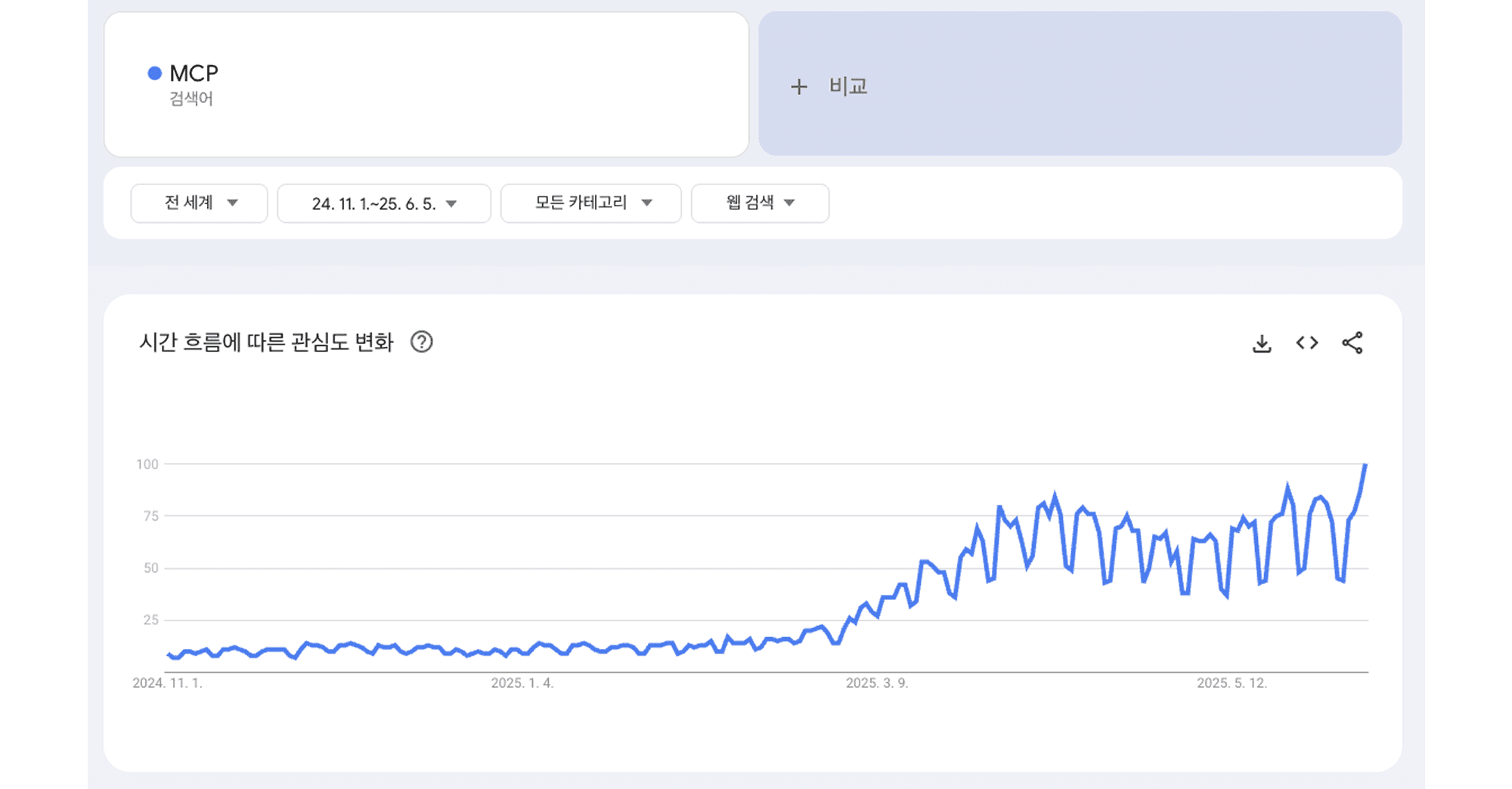Image resolution: width=1512 pixels, height=789 pixels.
Task: Click the plus icon next to 비교
Action: pyautogui.click(x=799, y=87)
